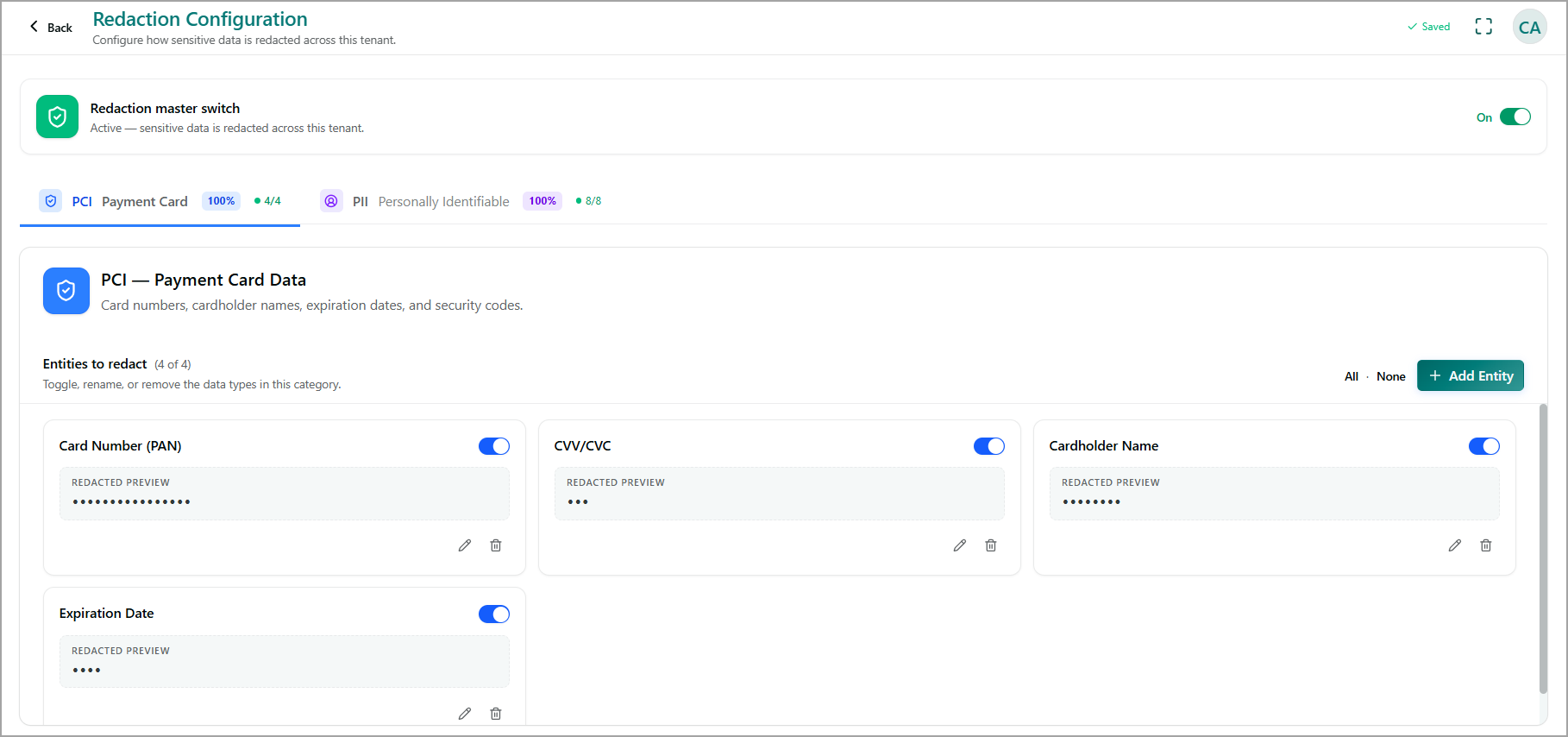Screen dimensions: 1568x737
Task: Click the Redaction Configuration page title
Action: point(200,19)
